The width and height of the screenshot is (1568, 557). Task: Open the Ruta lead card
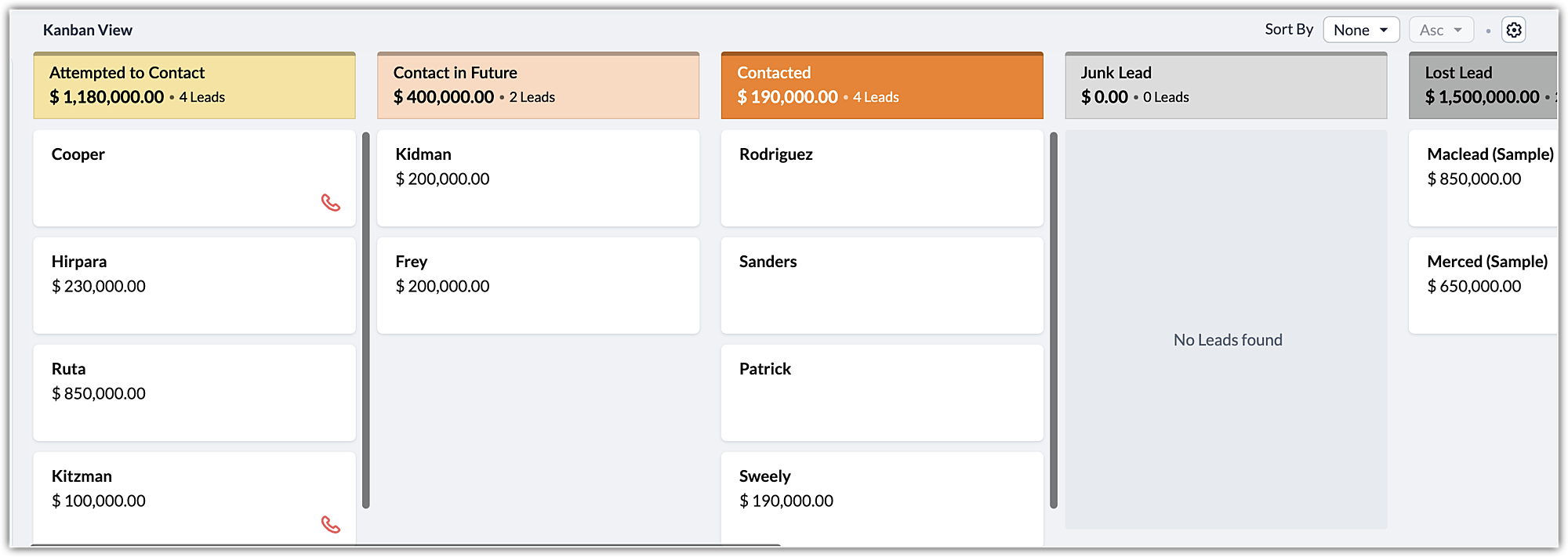pos(194,392)
